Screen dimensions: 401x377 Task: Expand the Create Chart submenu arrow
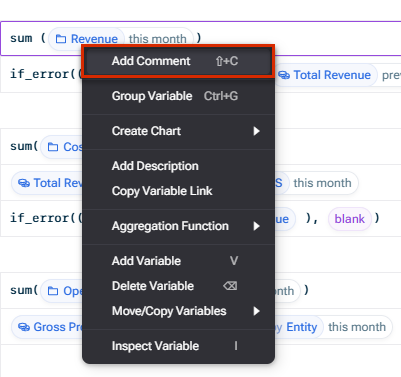point(256,131)
